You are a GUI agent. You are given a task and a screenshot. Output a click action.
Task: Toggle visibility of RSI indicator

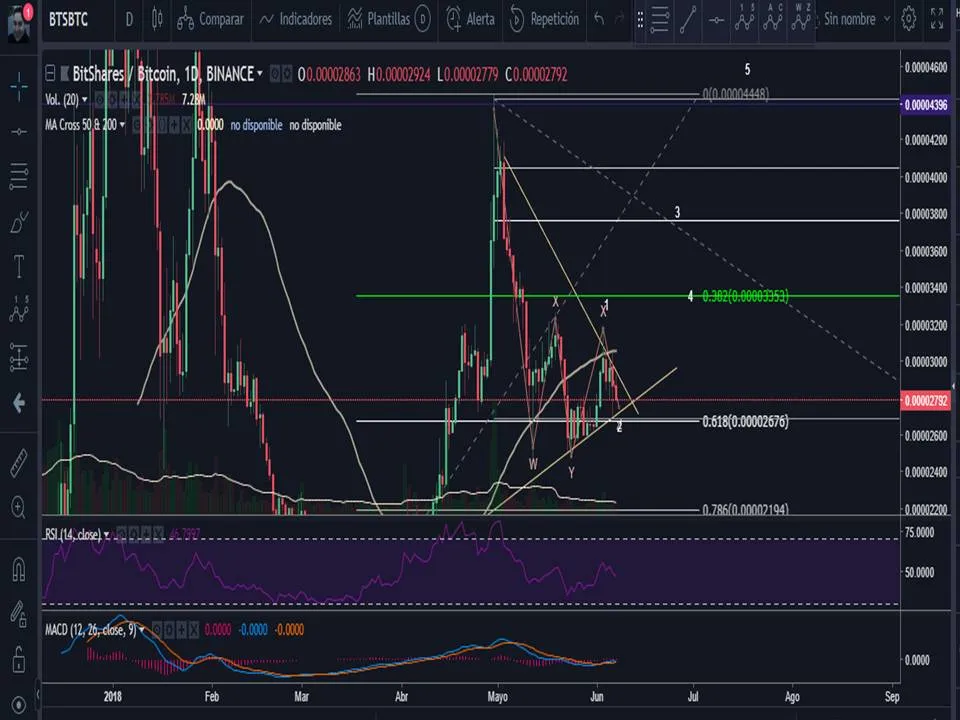coord(122,534)
